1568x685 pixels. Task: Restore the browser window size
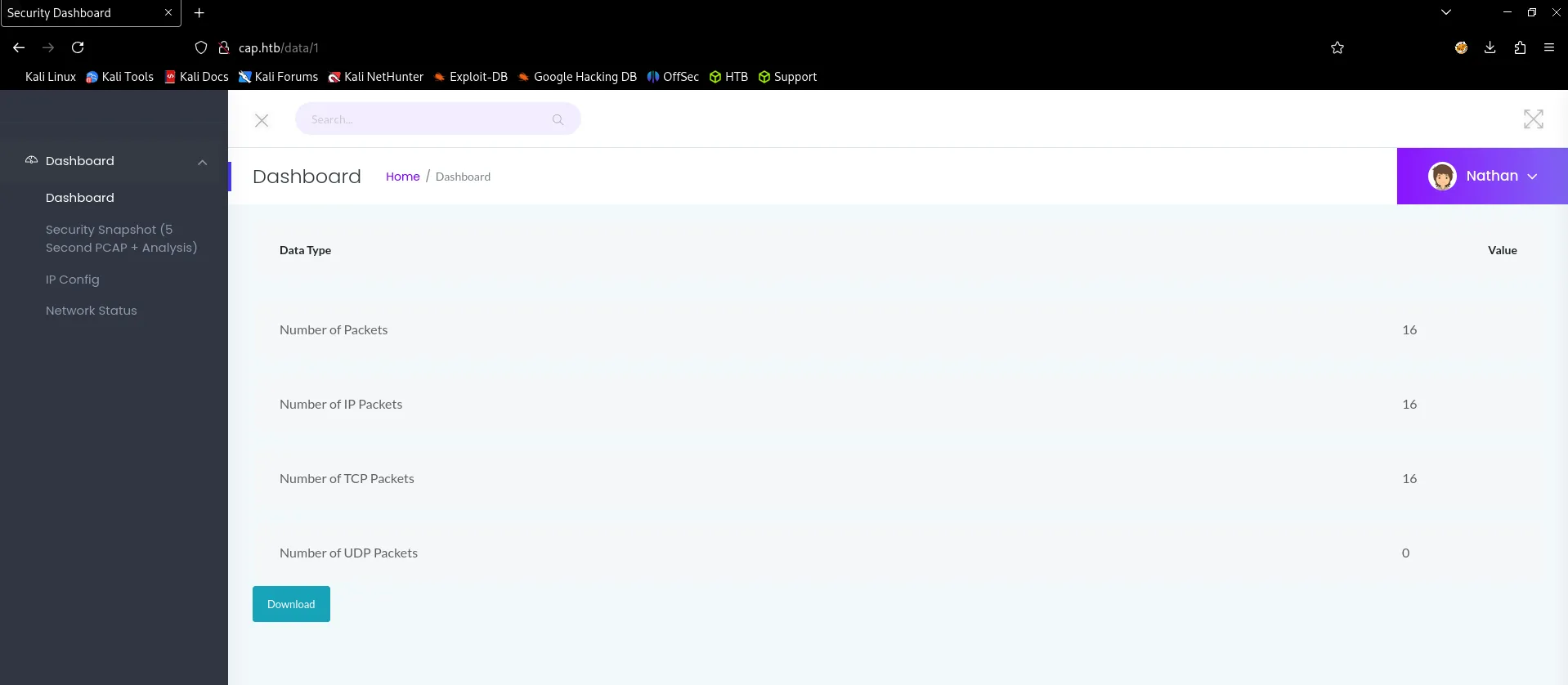coord(1531,12)
